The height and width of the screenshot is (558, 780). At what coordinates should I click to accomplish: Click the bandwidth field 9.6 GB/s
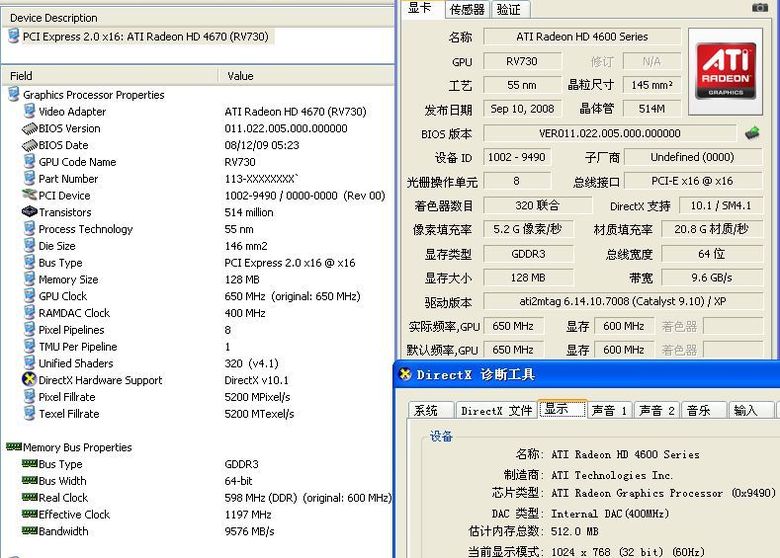712,278
